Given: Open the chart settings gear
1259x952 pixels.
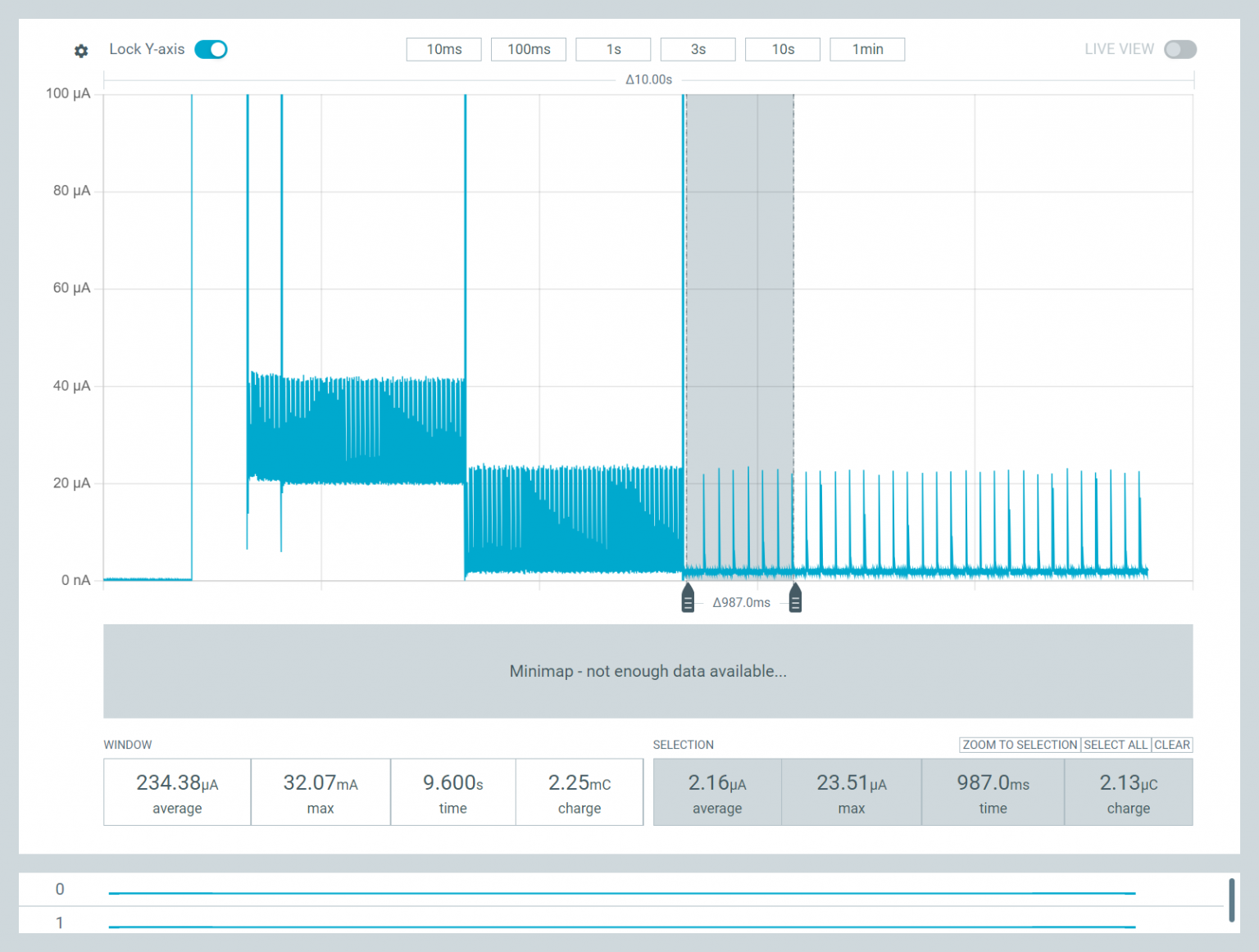Looking at the screenshot, I should coord(80,50).
